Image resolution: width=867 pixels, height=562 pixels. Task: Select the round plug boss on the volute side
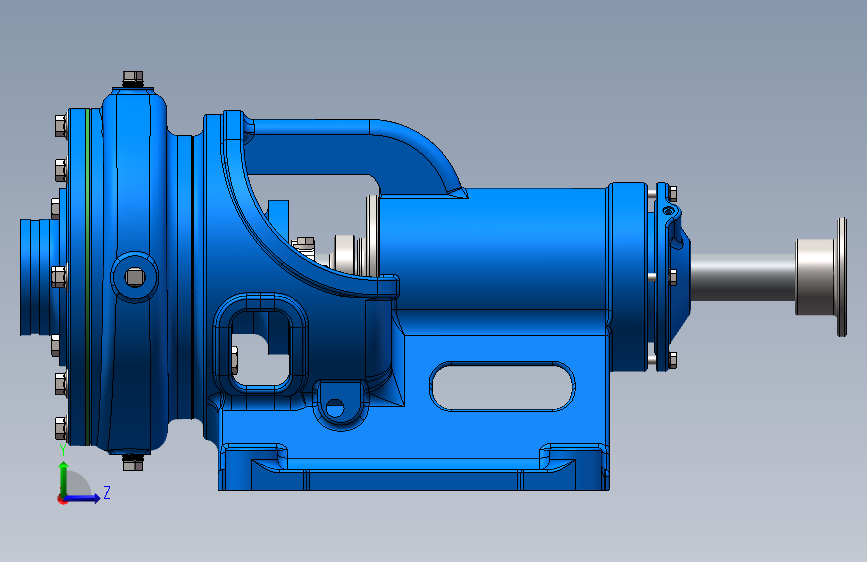(x=134, y=277)
